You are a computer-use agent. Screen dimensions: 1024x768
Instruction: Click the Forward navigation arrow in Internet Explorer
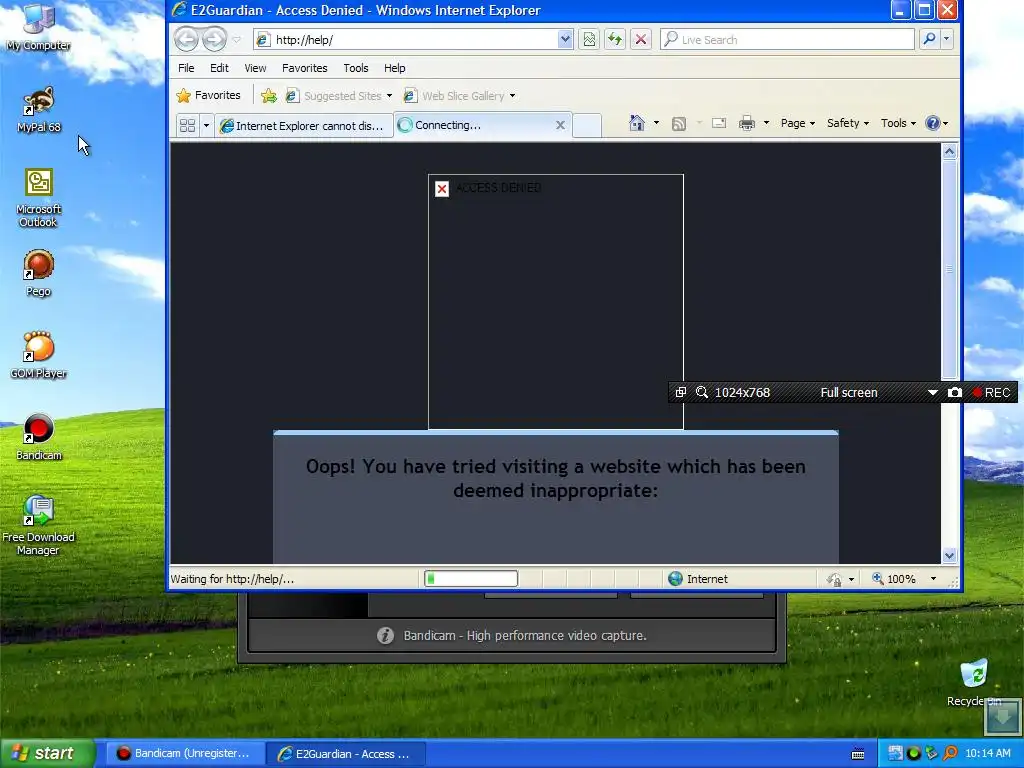[214, 39]
